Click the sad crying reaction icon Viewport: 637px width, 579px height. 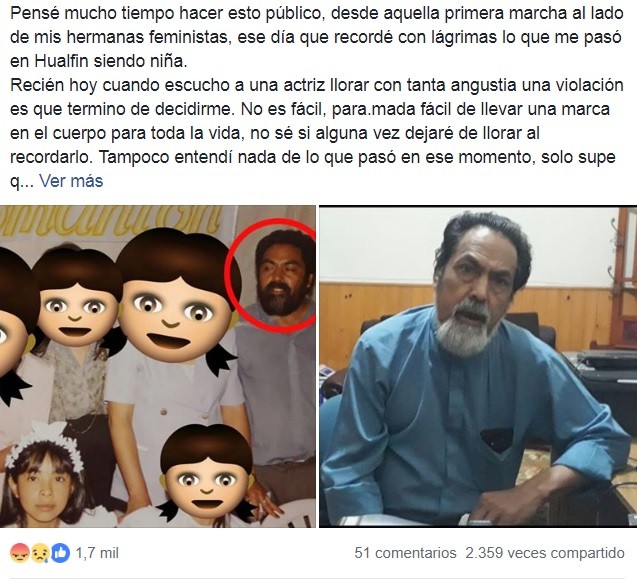coord(40,553)
